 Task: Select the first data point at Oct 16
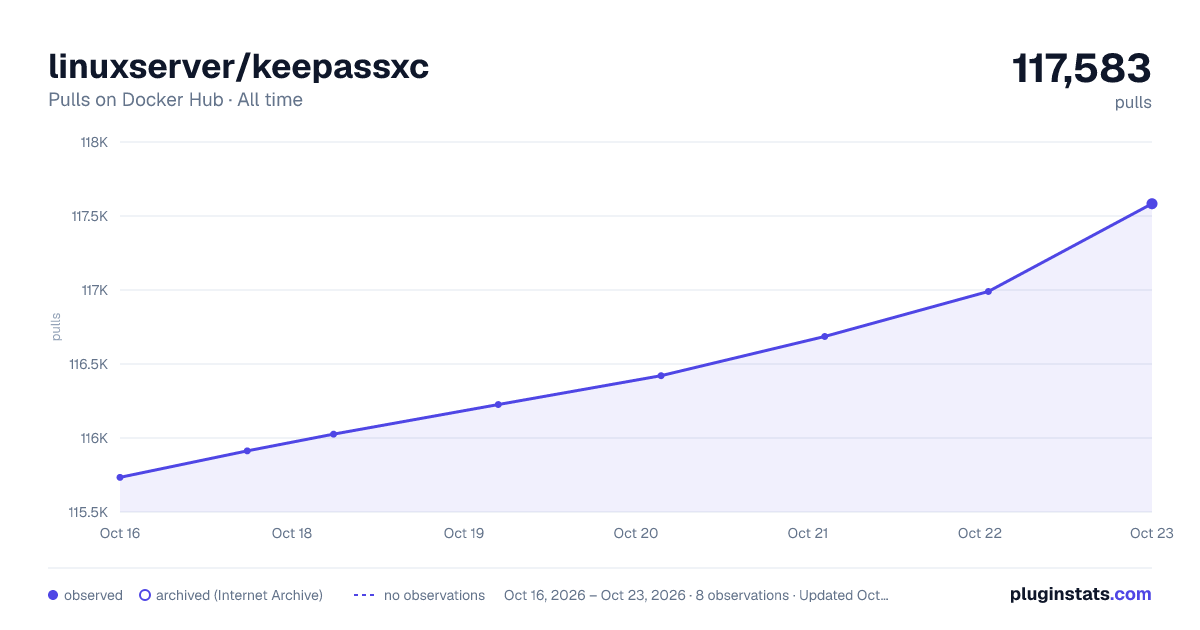click(x=120, y=478)
